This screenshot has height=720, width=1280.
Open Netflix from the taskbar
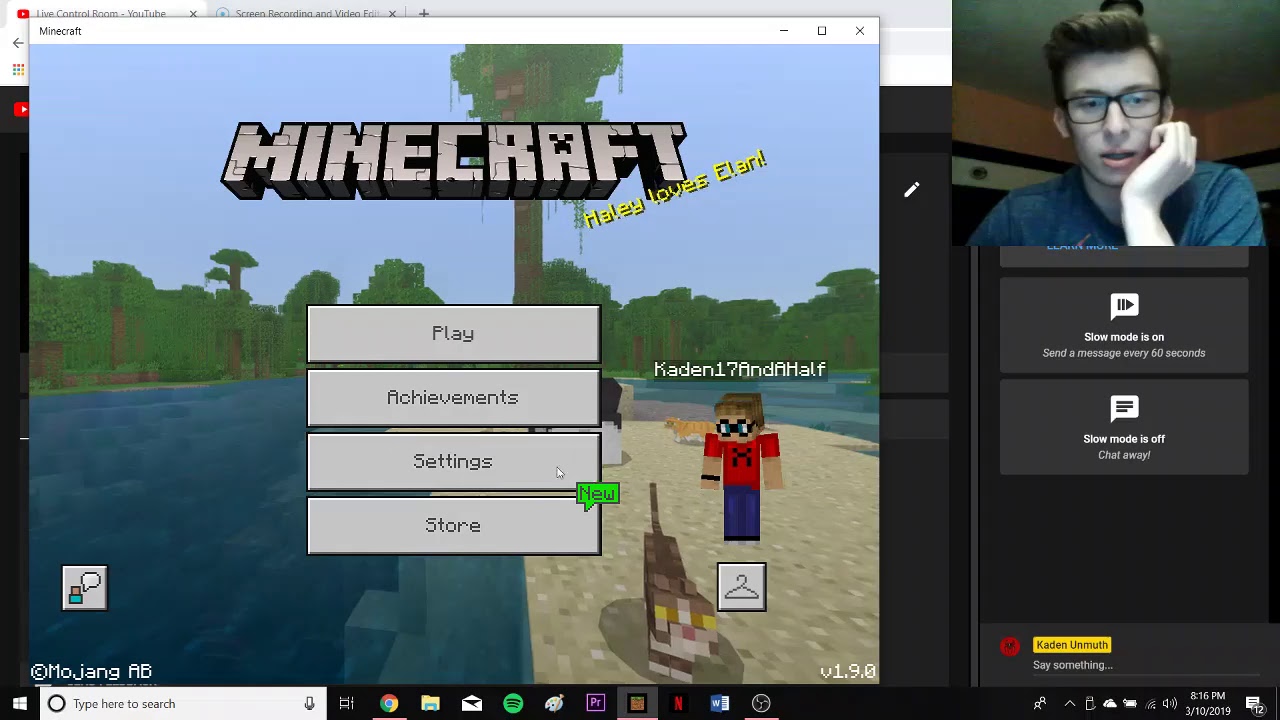coord(678,704)
